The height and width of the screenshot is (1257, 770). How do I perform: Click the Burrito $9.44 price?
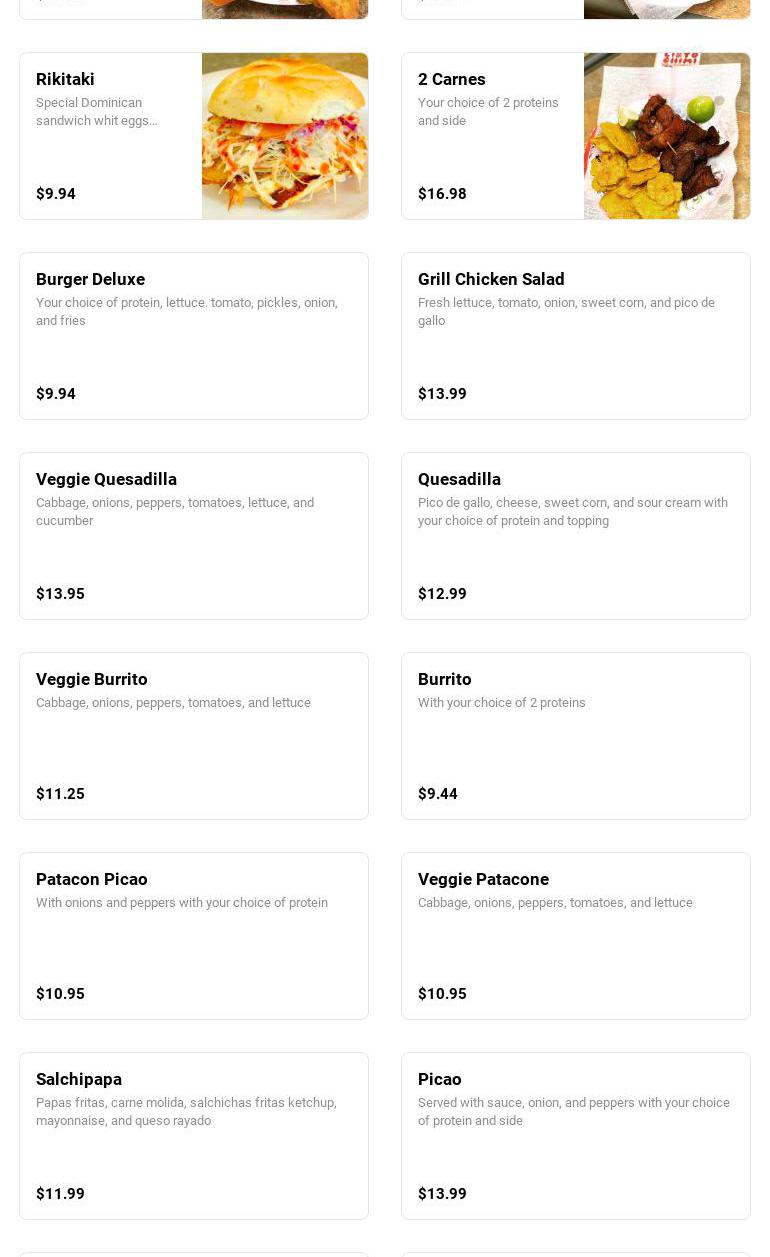click(438, 794)
